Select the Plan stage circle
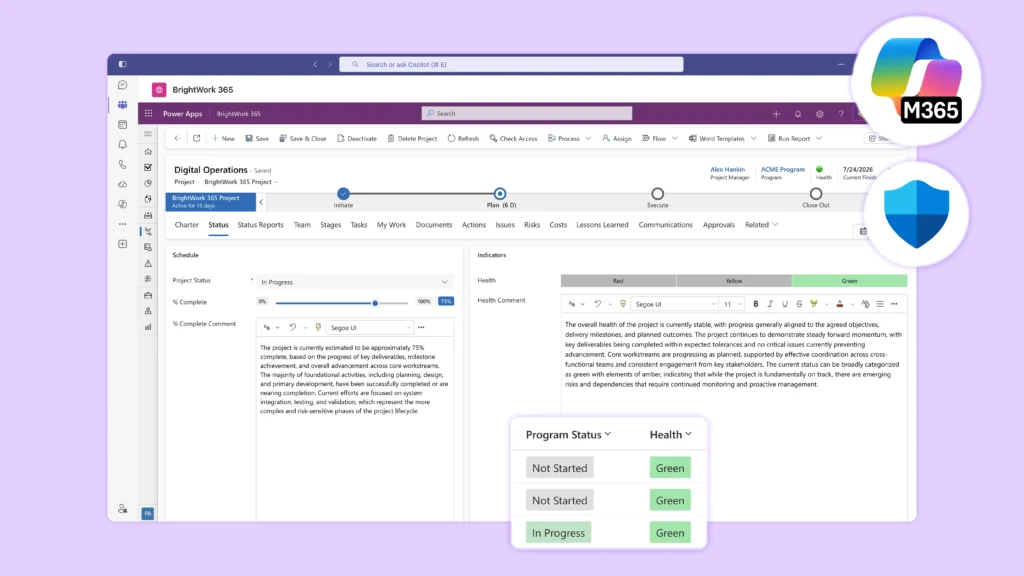 [500, 194]
